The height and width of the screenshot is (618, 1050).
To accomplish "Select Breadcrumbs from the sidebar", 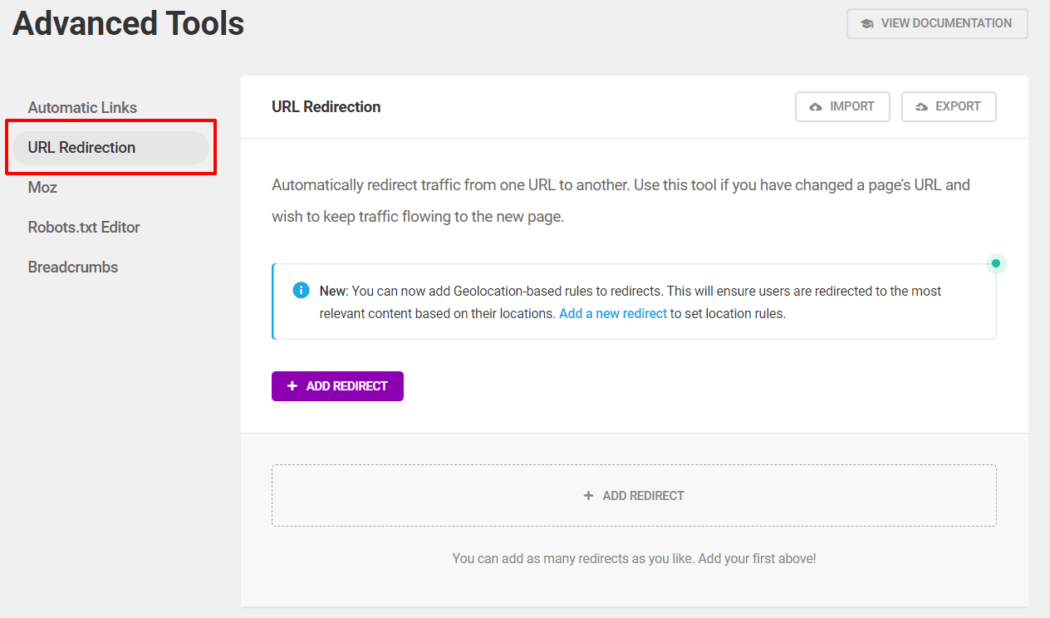I will [72, 267].
